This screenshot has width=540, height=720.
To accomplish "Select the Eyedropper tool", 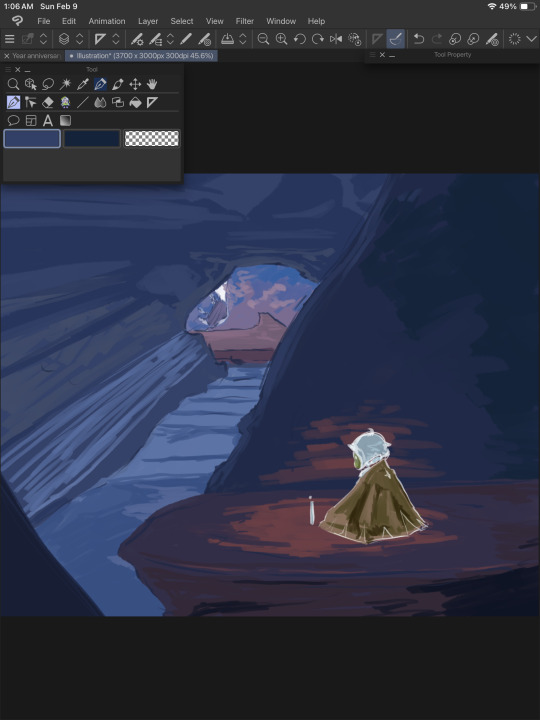I will [83, 84].
